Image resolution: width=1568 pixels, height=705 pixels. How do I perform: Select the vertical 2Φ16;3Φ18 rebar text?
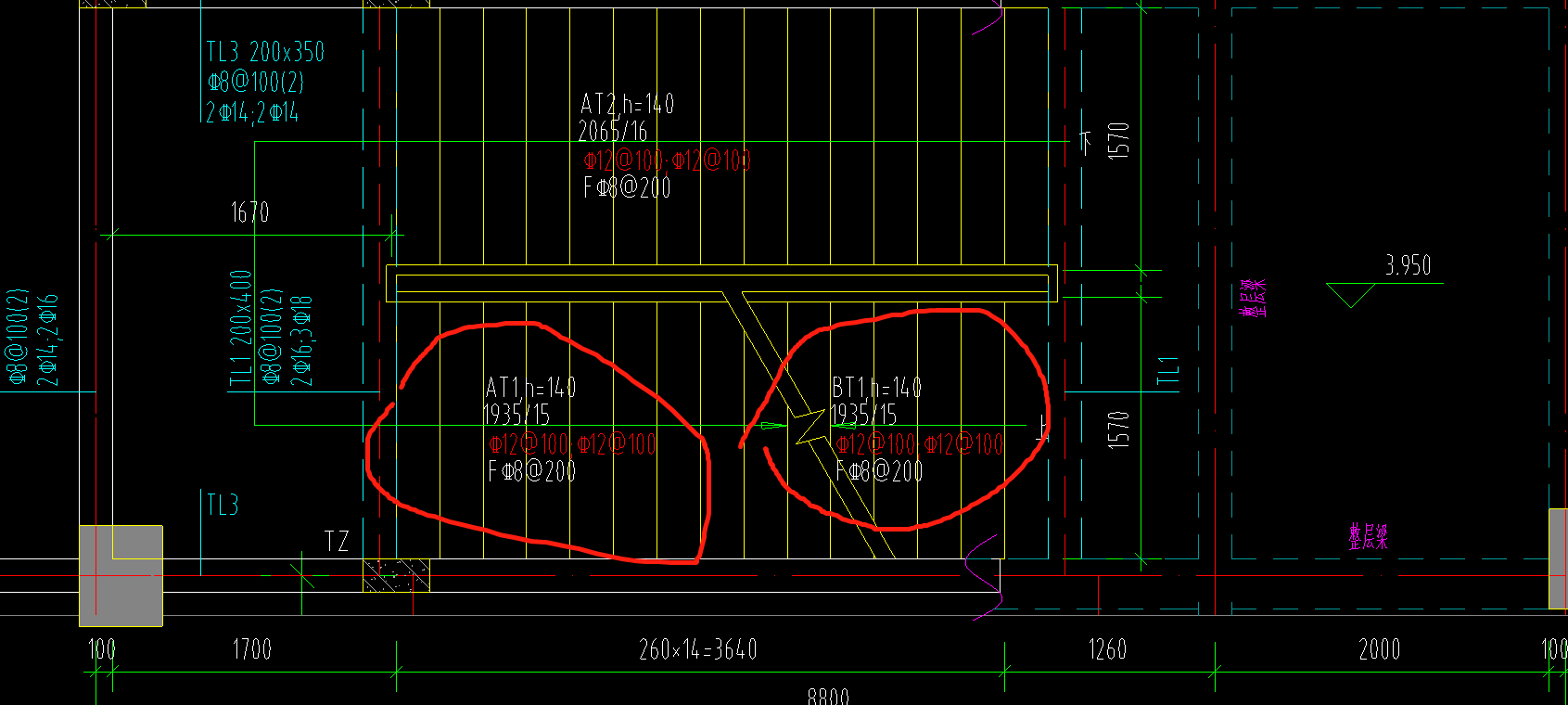tap(302, 340)
